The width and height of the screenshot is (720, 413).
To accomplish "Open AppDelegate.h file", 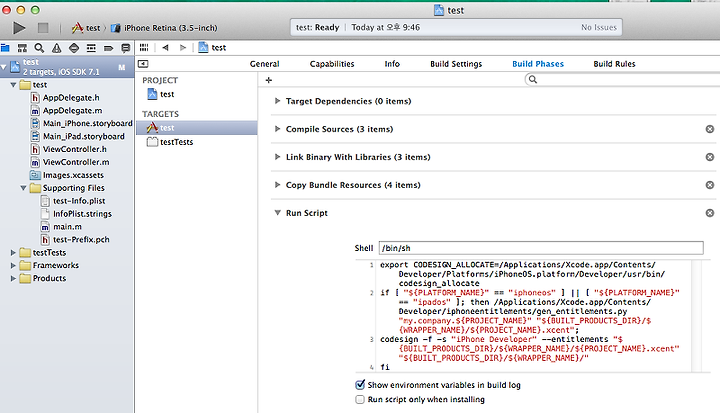I will pos(67,98).
